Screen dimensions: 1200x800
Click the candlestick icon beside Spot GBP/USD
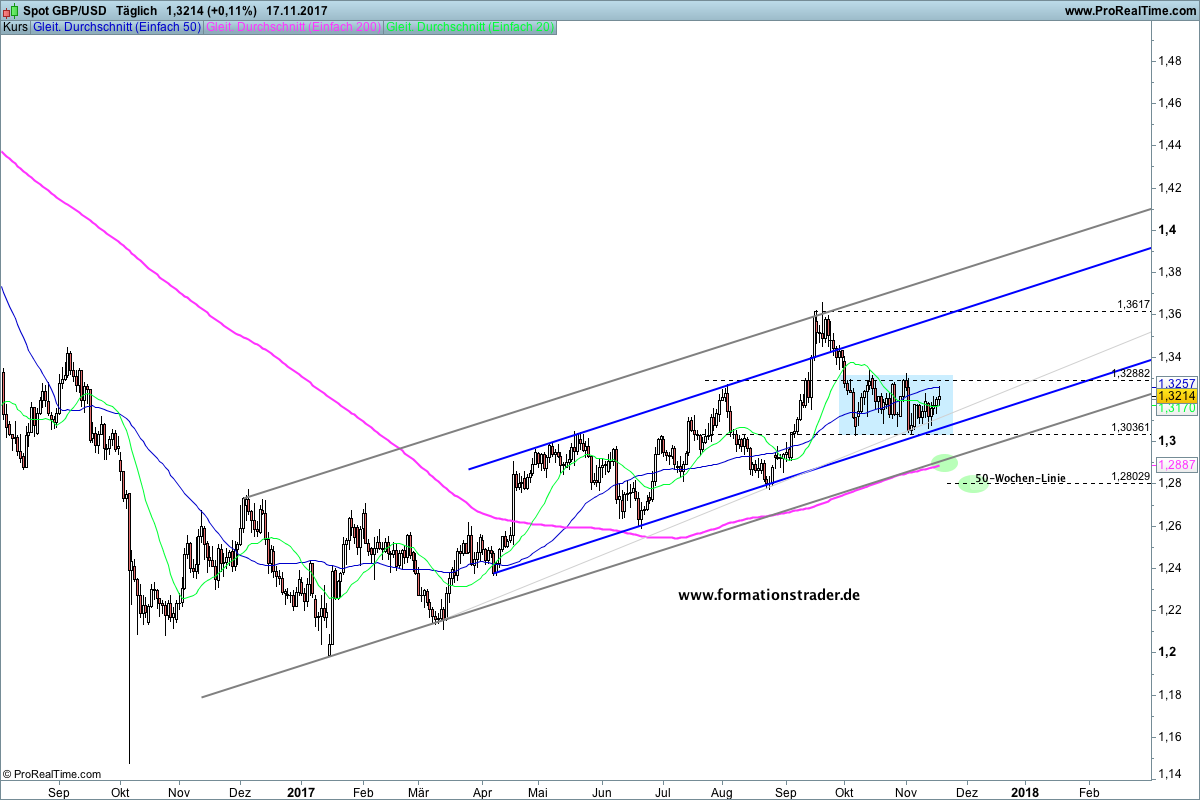click(x=10, y=10)
